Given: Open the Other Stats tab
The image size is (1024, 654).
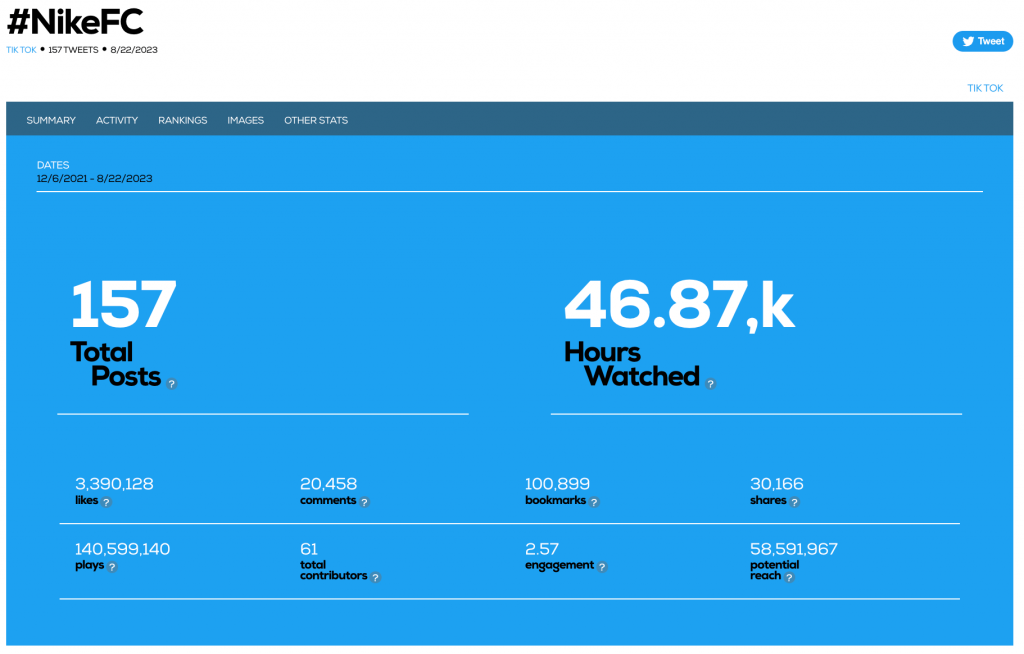Looking at the screenshot, I should (x=316, y=120).
